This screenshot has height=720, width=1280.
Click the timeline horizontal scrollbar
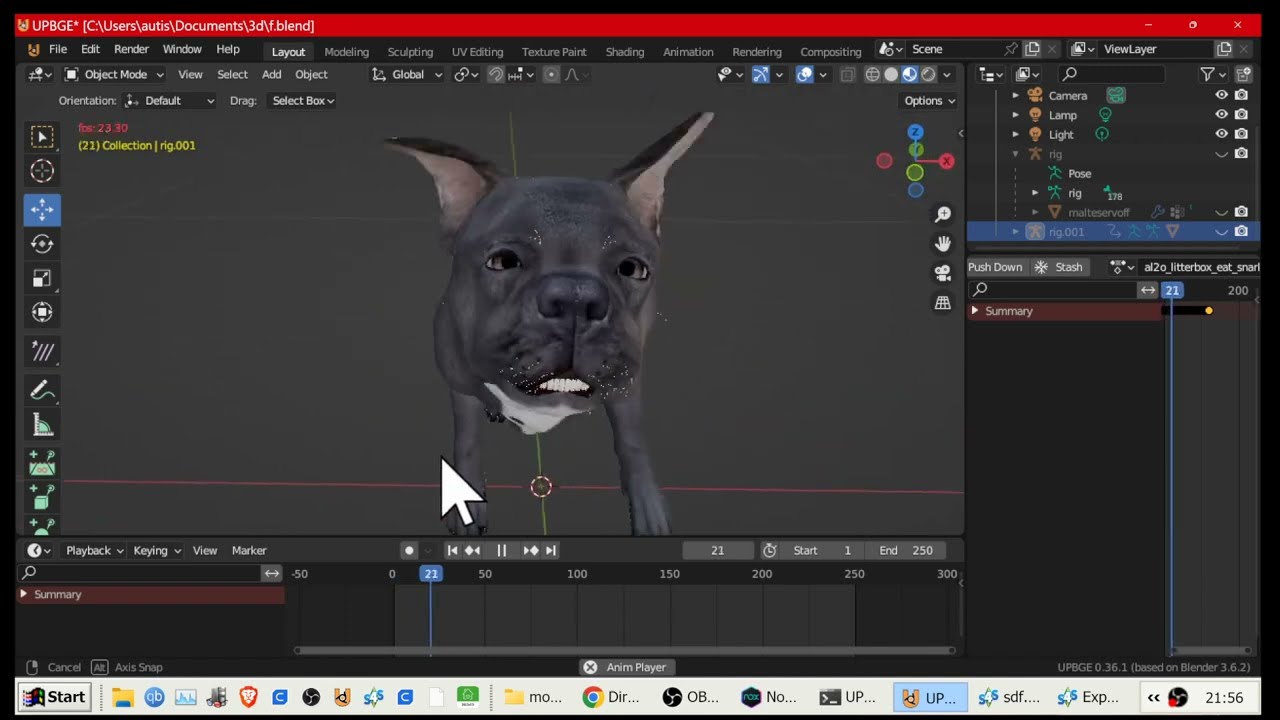pos(624,651)
